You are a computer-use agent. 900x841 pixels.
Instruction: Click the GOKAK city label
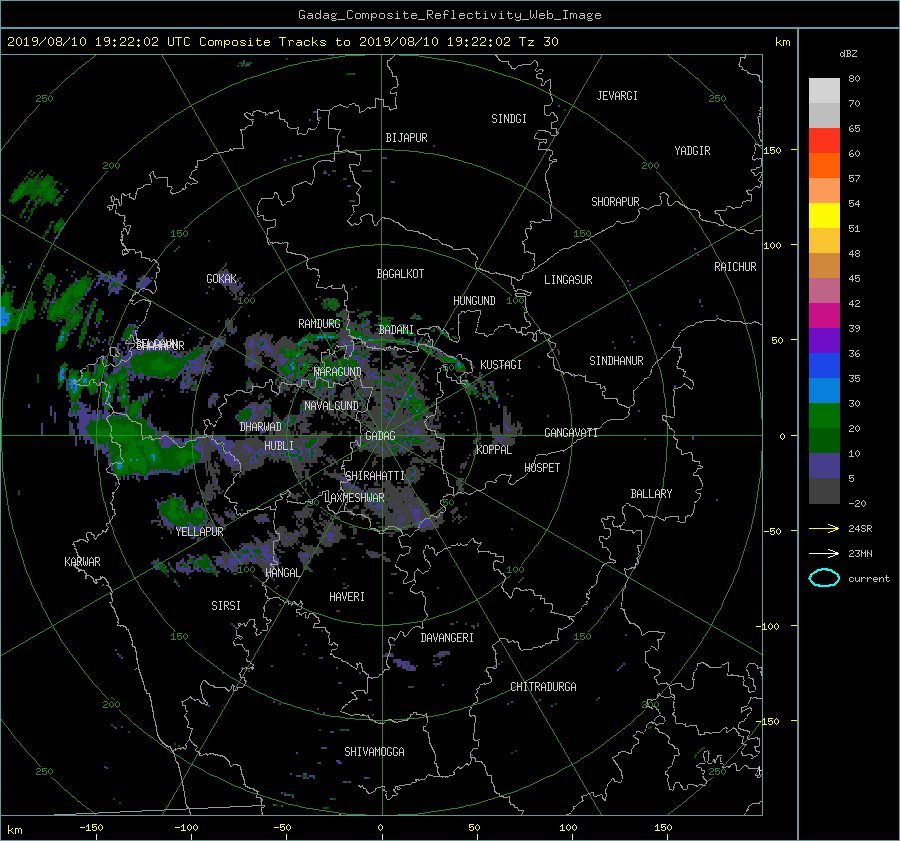tap(221, 279)
